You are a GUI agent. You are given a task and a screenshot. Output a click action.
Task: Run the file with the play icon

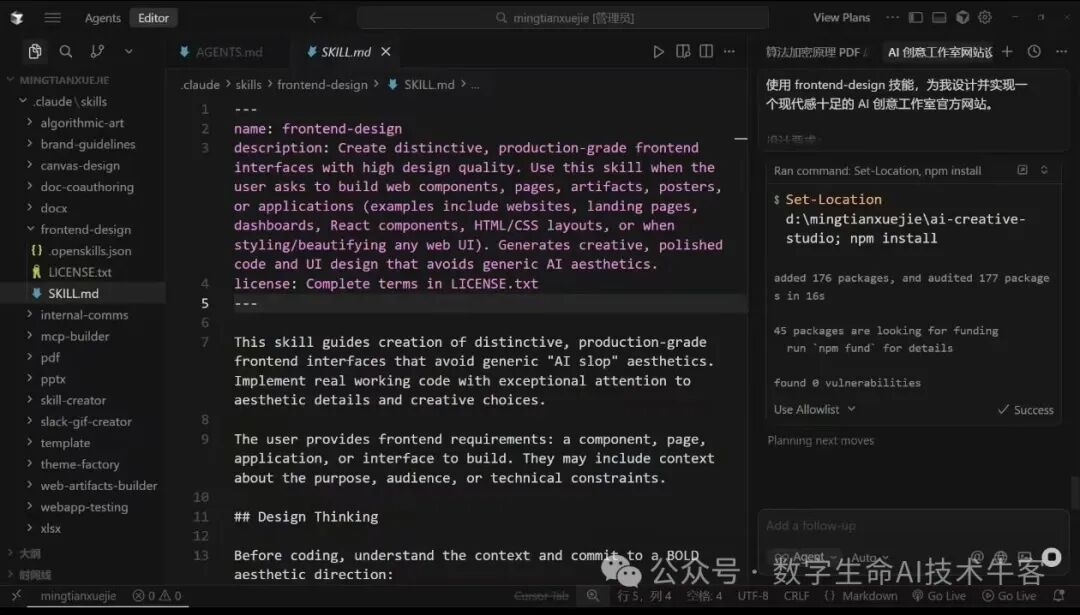pyautogui.click(x=658, y=52)
